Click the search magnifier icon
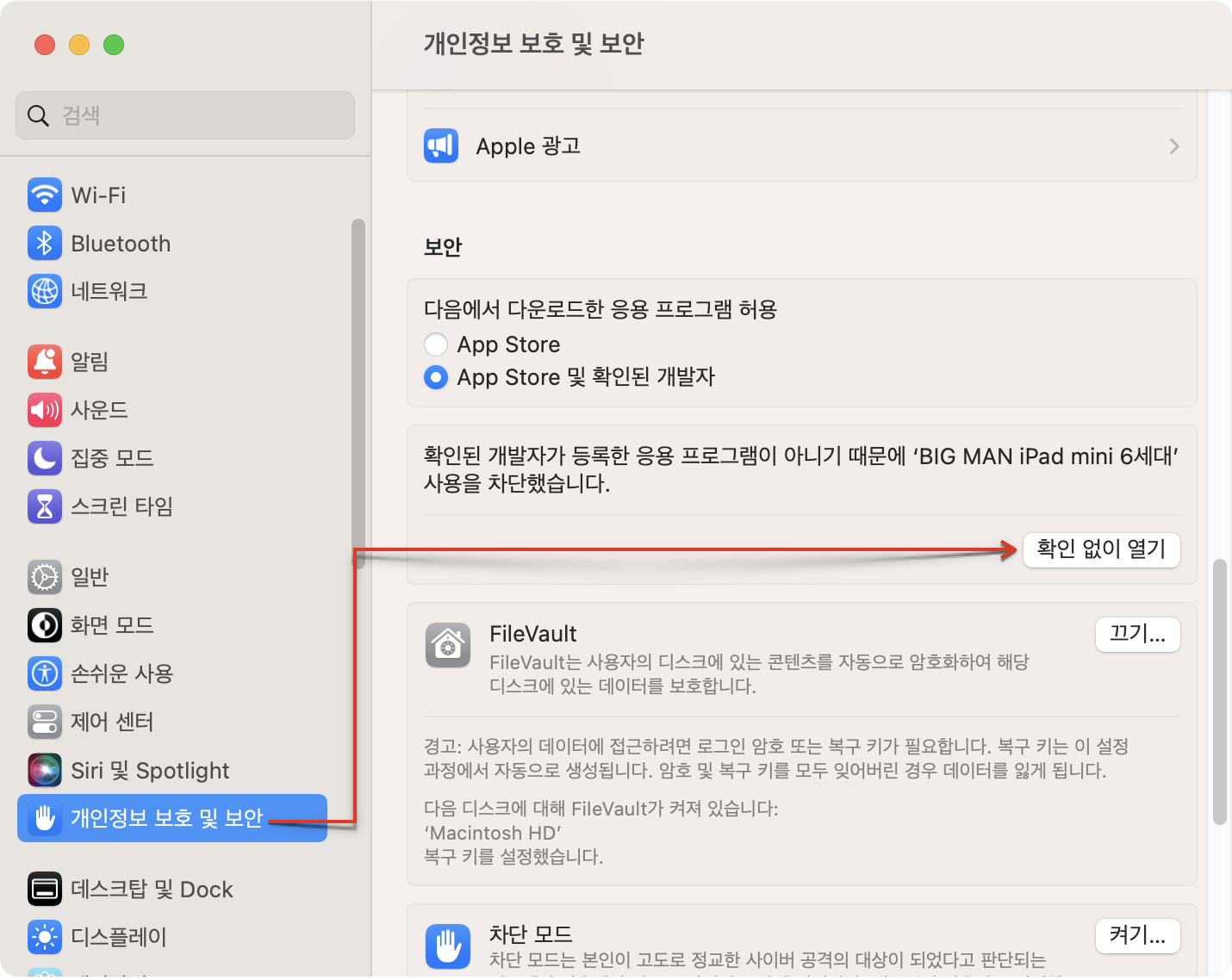The width and height of the screenshot is (1232, 980). [x=38, y=115]
